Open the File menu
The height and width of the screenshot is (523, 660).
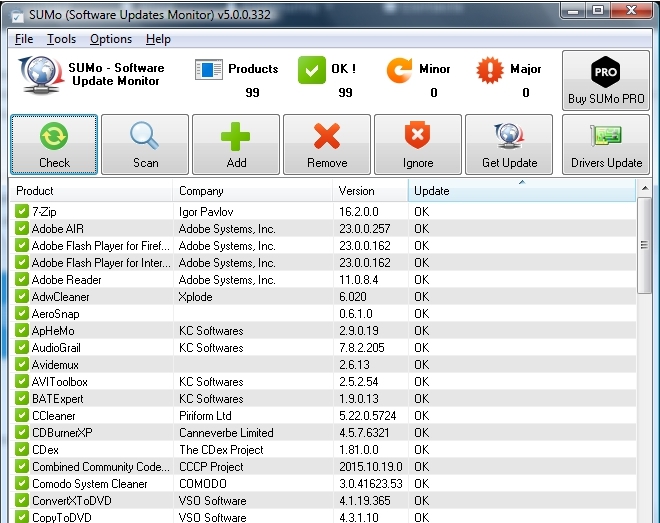[x=24, y=39]
